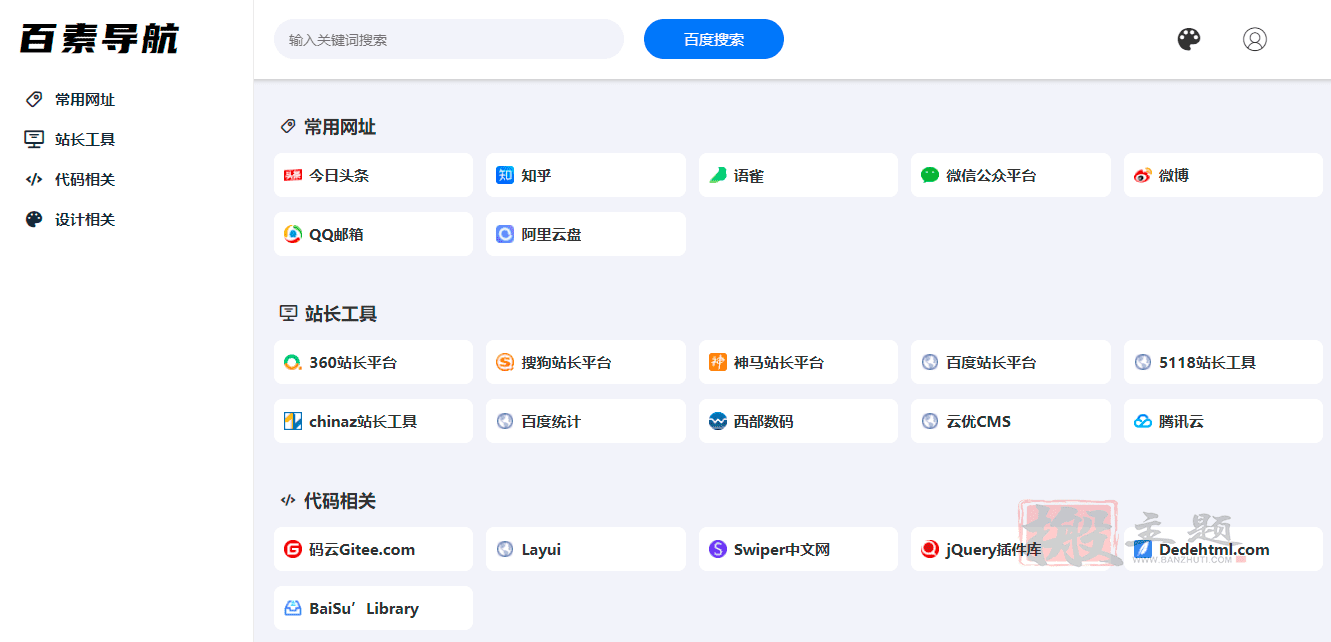
Task: Open the Layui link
Action: (x=586, y=549)
